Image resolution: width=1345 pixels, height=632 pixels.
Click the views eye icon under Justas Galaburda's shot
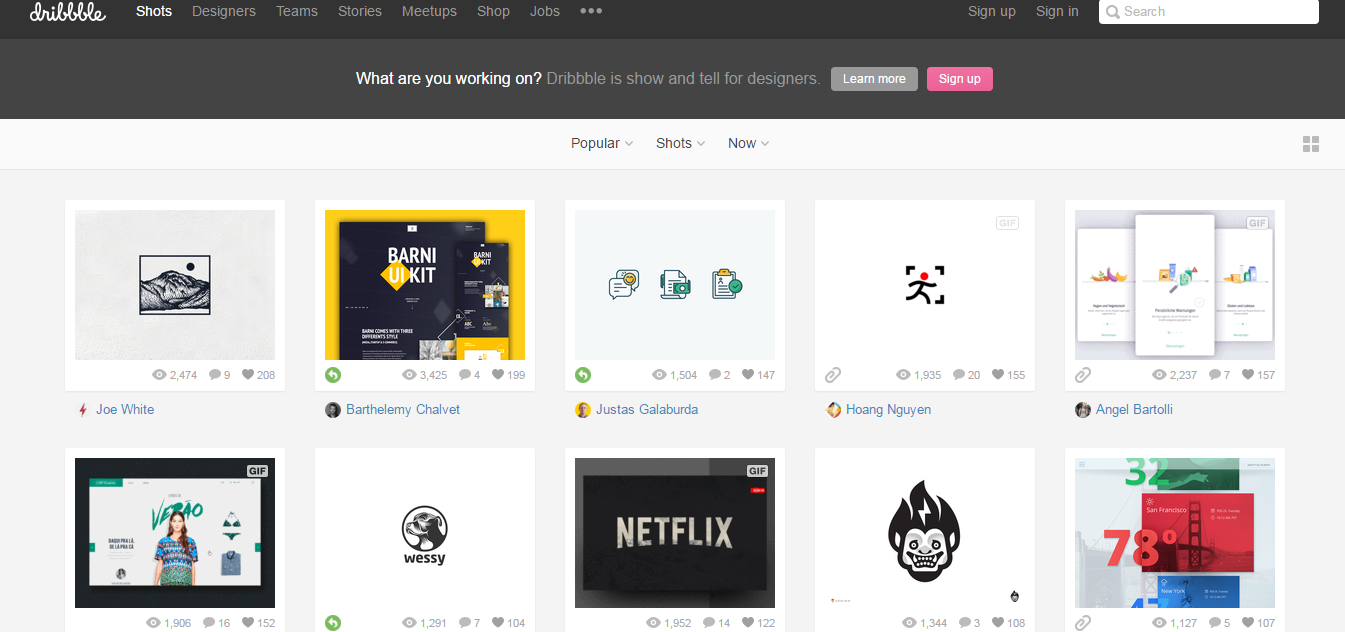656,375
